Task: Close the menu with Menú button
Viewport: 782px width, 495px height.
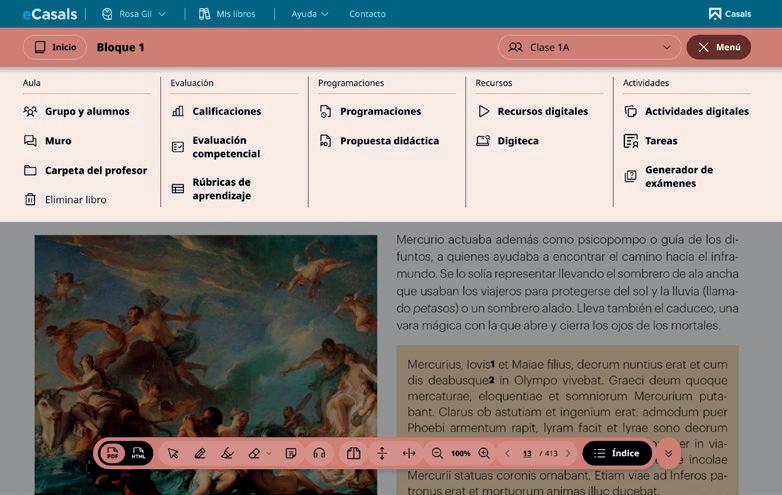Action: (719, 47)
